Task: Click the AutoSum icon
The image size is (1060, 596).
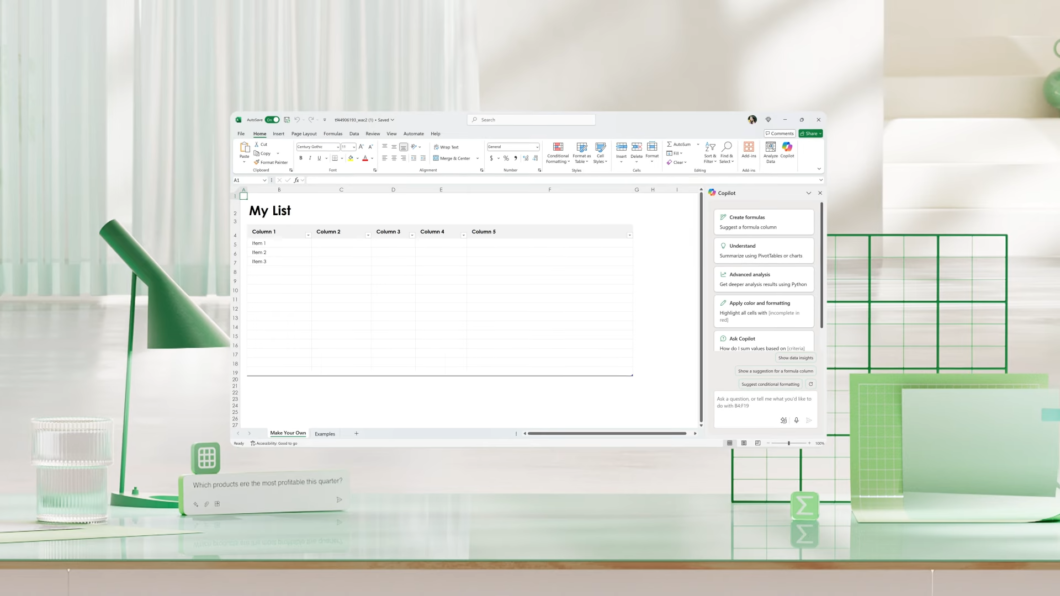Action: point(670,144)
